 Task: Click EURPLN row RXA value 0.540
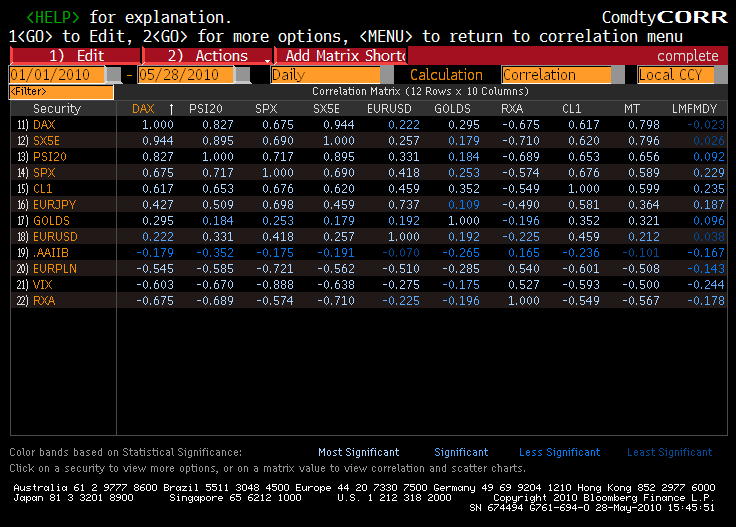(x=524, y=268)
